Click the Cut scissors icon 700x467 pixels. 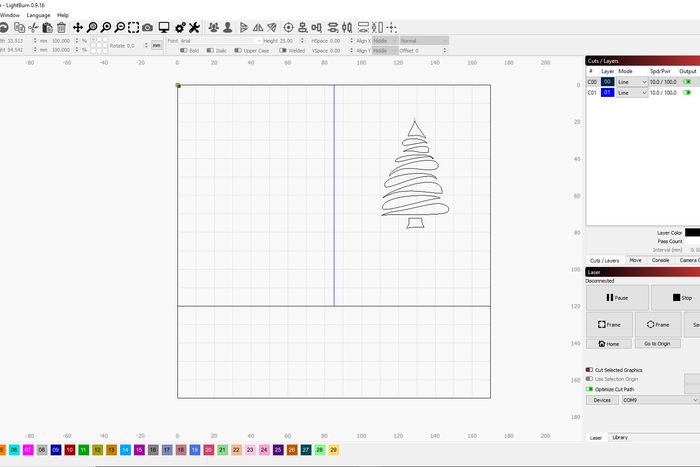[33, 27]
